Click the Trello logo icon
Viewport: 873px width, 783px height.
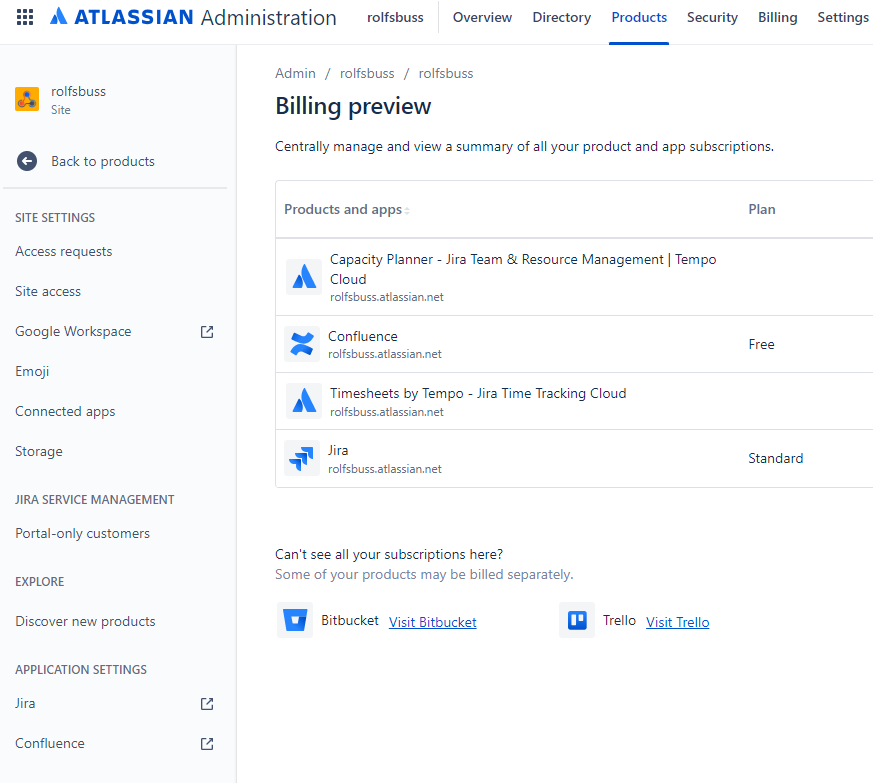[x=577, y=620]
